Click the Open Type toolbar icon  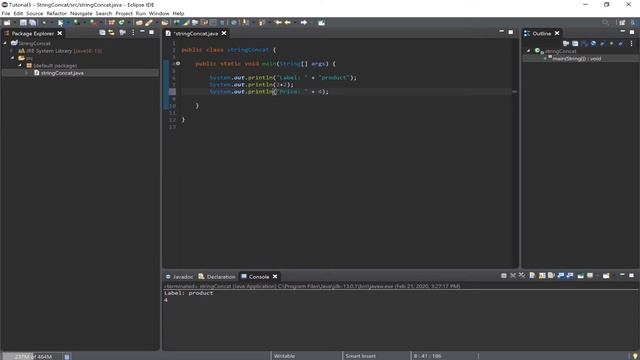pos(139,23)
